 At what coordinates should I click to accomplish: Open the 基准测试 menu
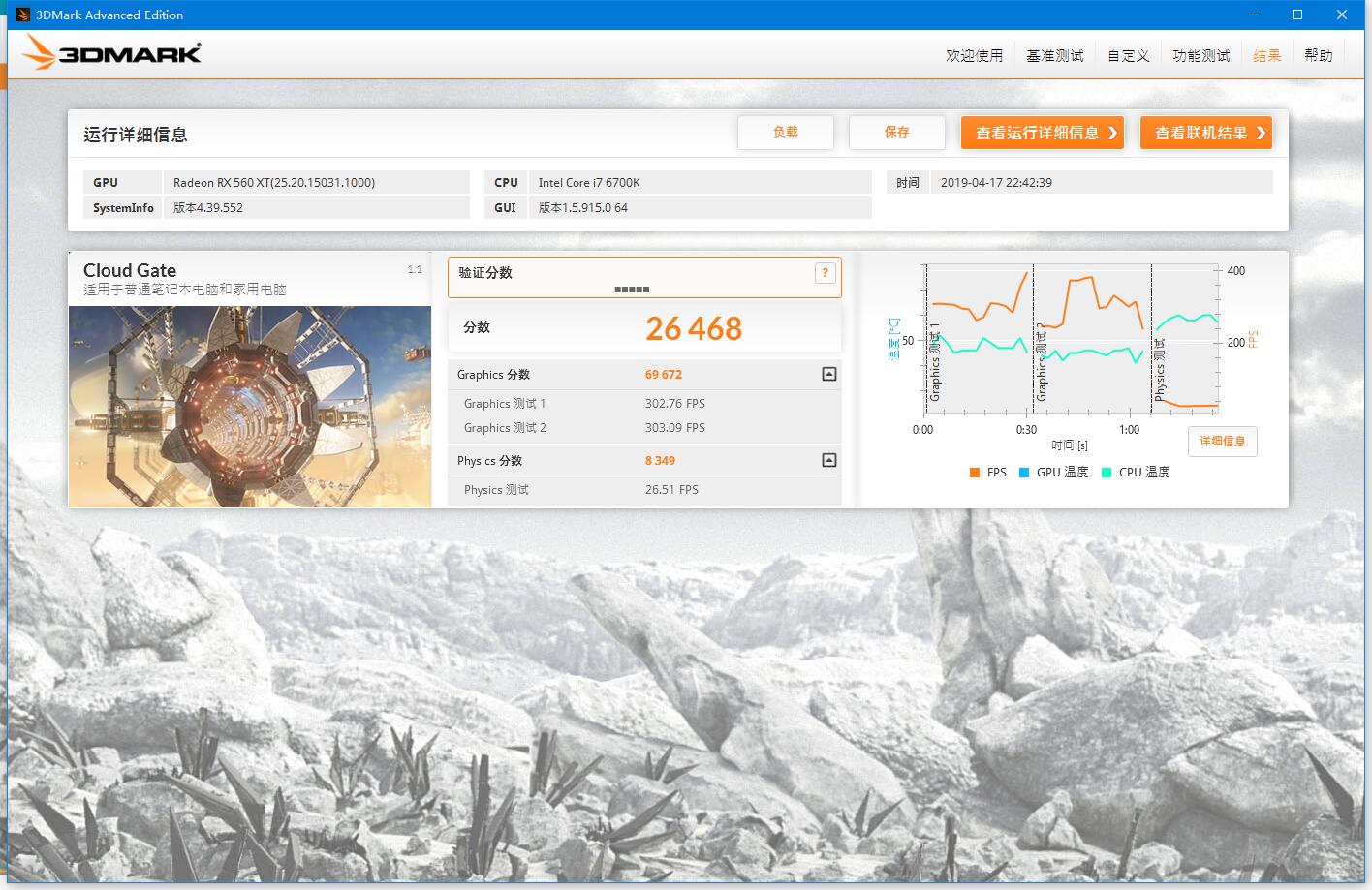1055,54
